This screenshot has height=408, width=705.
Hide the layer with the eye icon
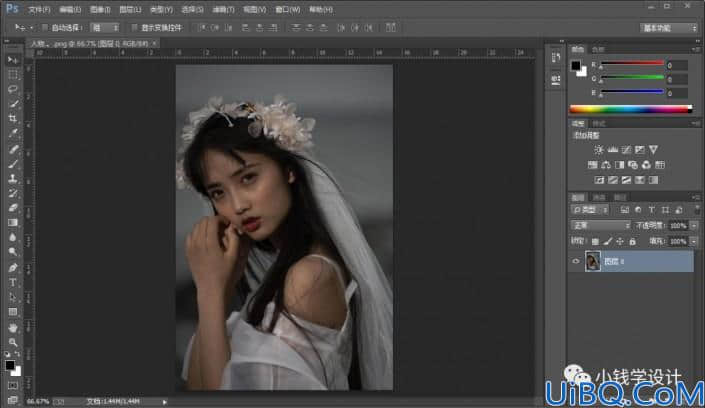pyautogui.click(x=576, y=261)
